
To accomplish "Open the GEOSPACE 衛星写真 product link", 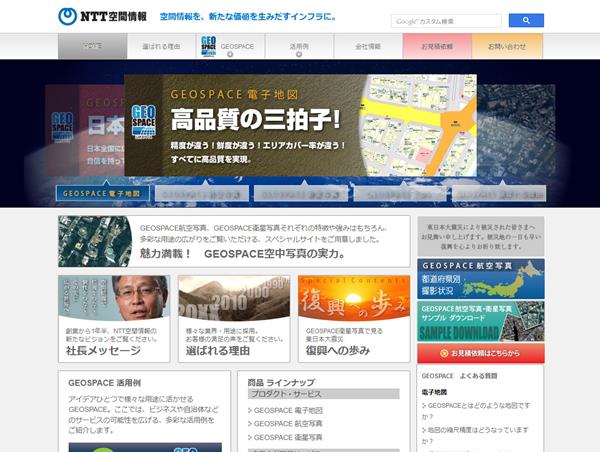I will coord(288,437).
